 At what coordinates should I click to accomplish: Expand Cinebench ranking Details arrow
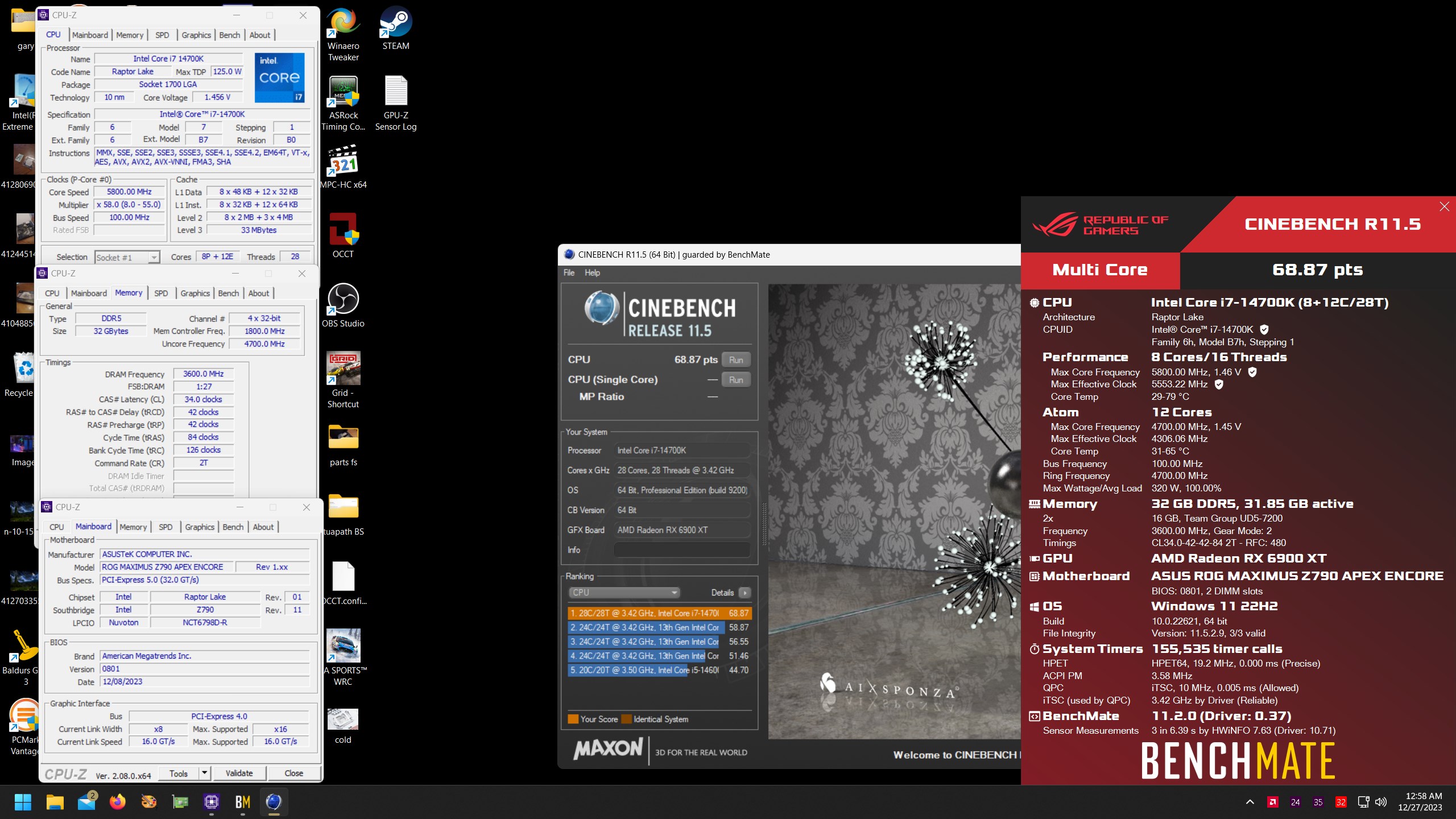tap(744, 593)
